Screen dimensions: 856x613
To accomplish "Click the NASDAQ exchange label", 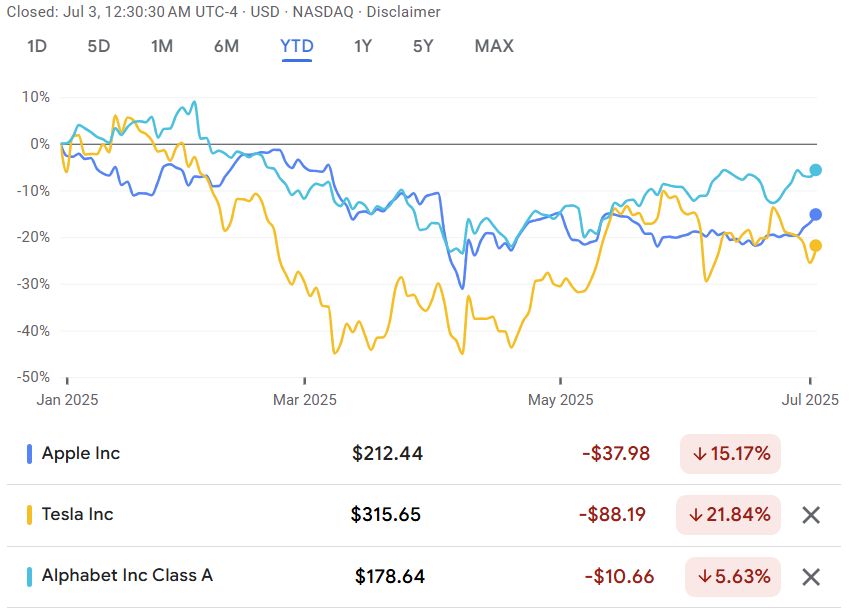I will pyautogui.click(x=323, y=11).
